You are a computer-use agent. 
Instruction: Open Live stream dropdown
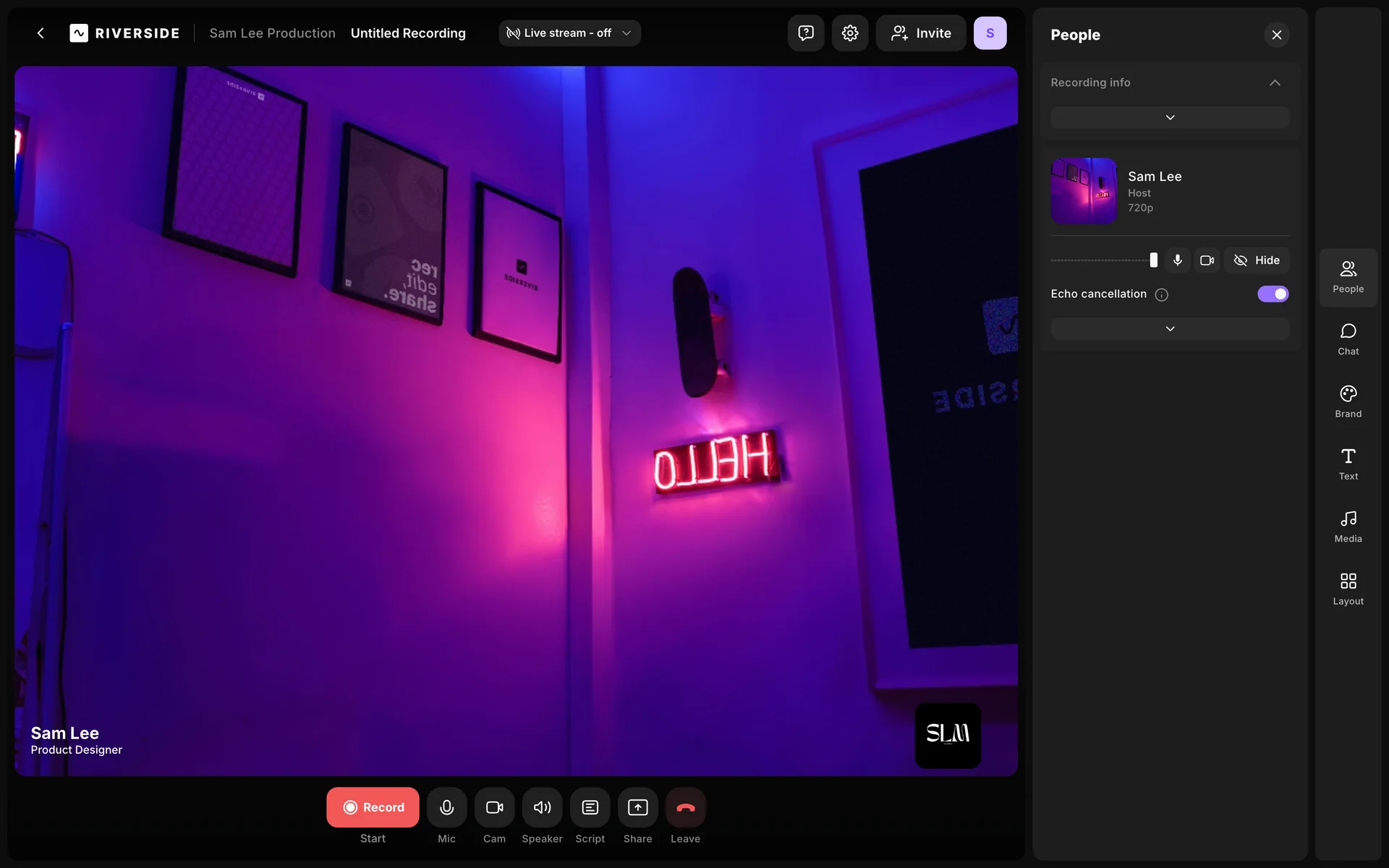point(569,33)
